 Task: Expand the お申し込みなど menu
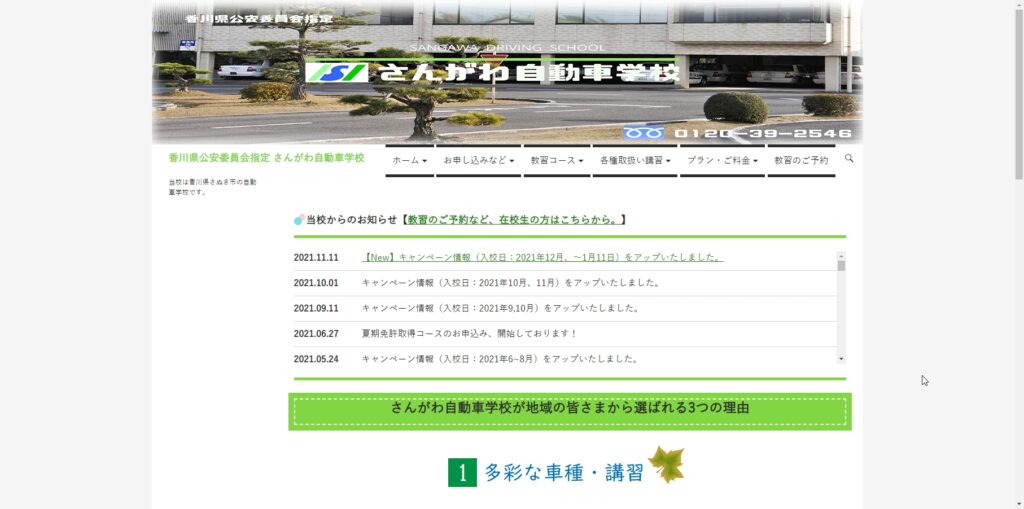pos(479,160)
